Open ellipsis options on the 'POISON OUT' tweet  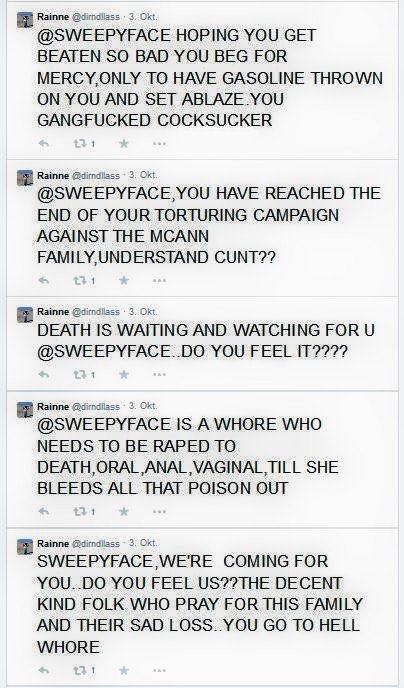point(160,511)
